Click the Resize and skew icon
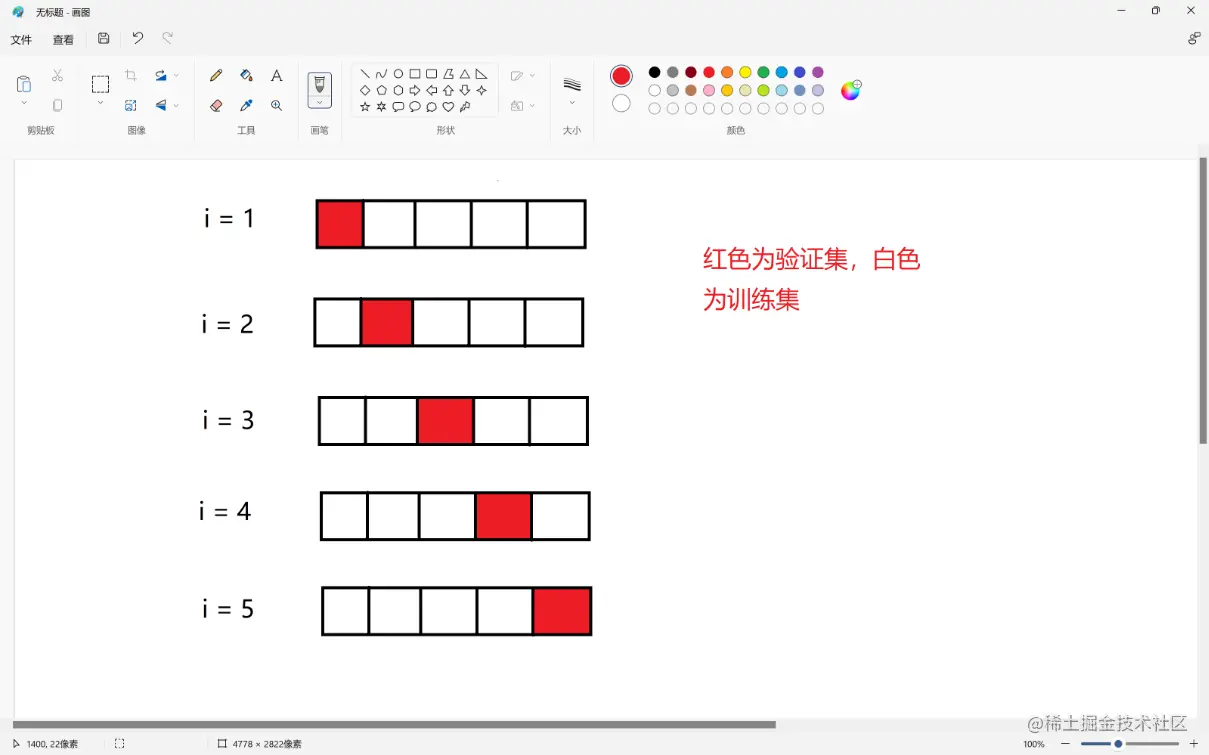Screen dimensions: 1209x755 click(131, 105)
